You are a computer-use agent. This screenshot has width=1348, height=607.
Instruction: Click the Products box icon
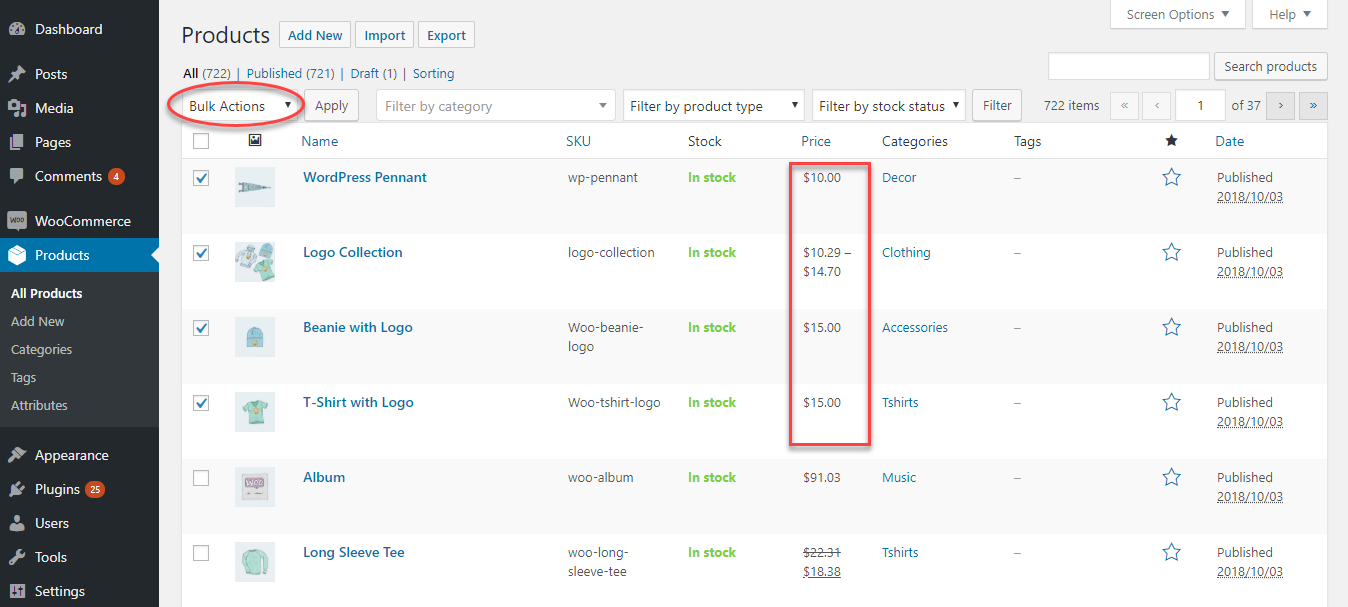(16, 255)
